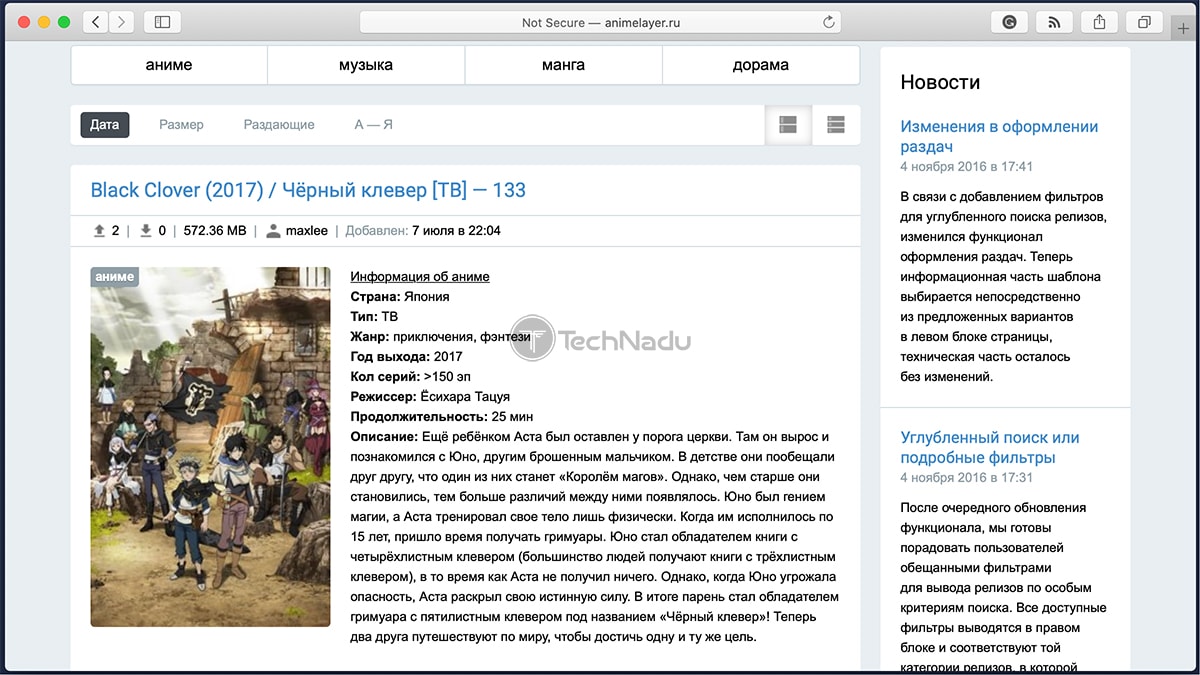Click the RSS feed toolbar icon
Screen dimensions: 1200x675
(1054, 22)
